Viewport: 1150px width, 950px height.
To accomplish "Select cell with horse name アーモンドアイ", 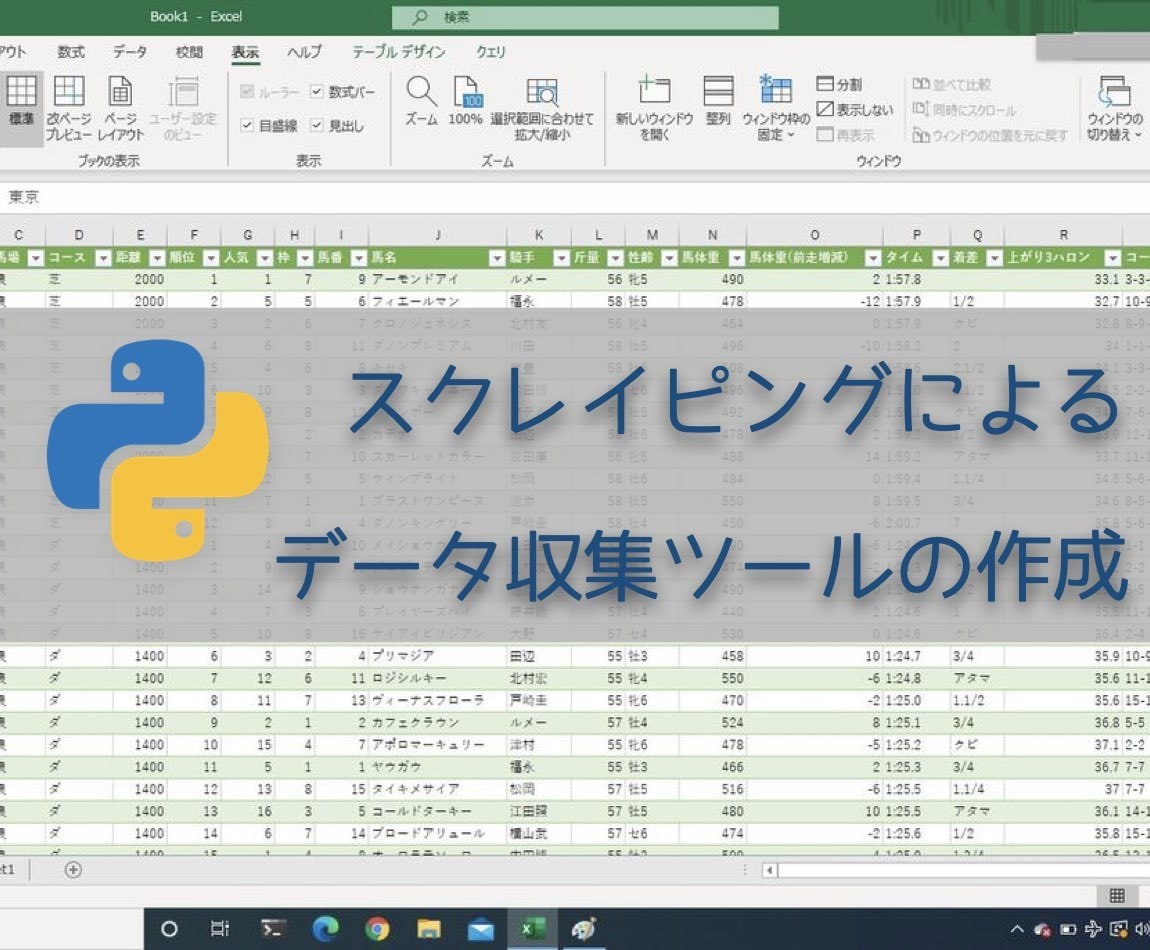I will tap(438, 279).
